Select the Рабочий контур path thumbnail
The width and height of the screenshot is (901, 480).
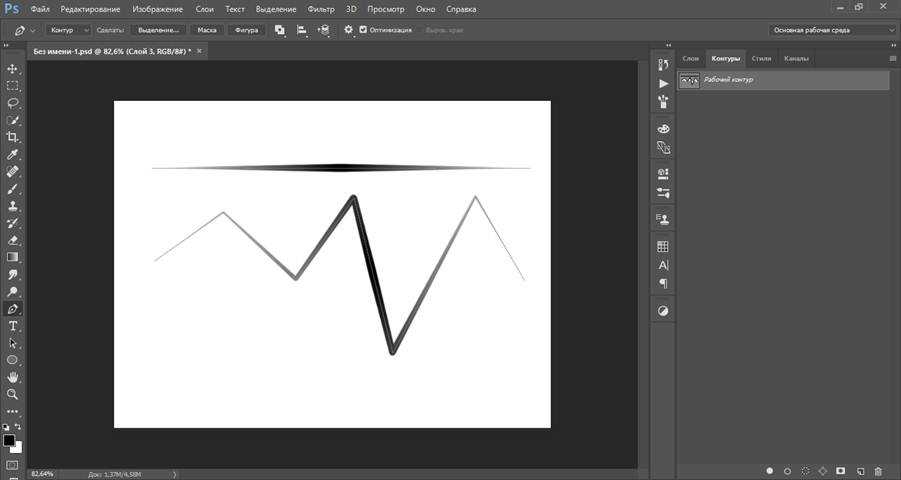pos(689,80)
